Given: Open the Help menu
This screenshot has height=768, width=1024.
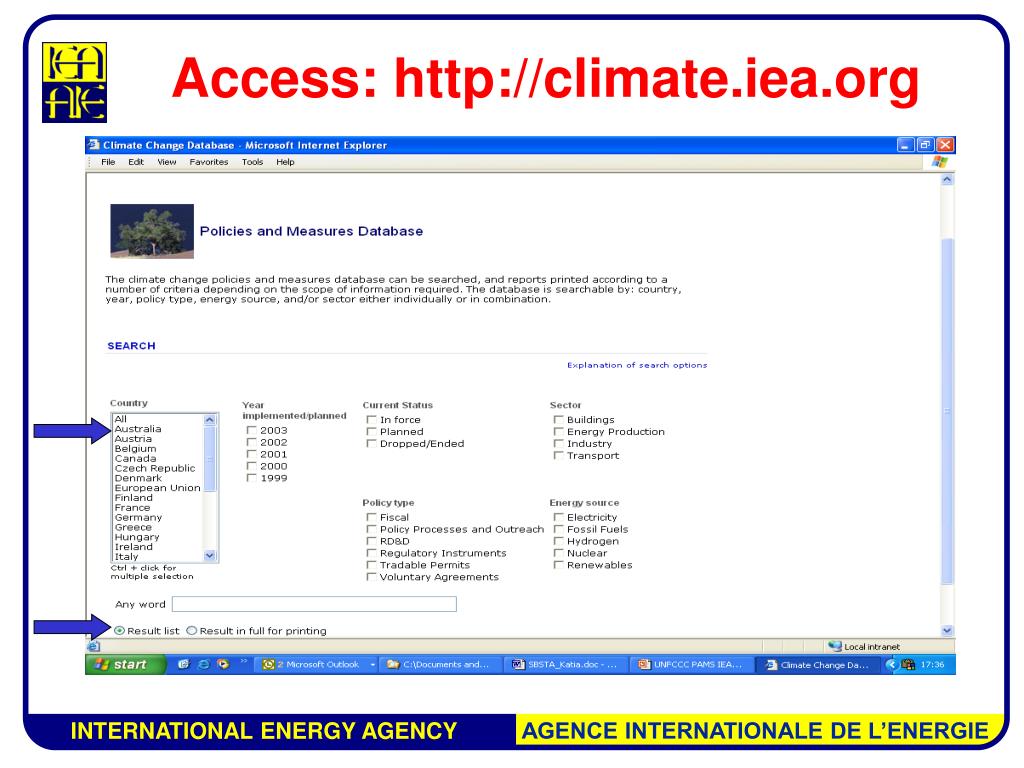Looking at the screenshot, I should point(285,162).
